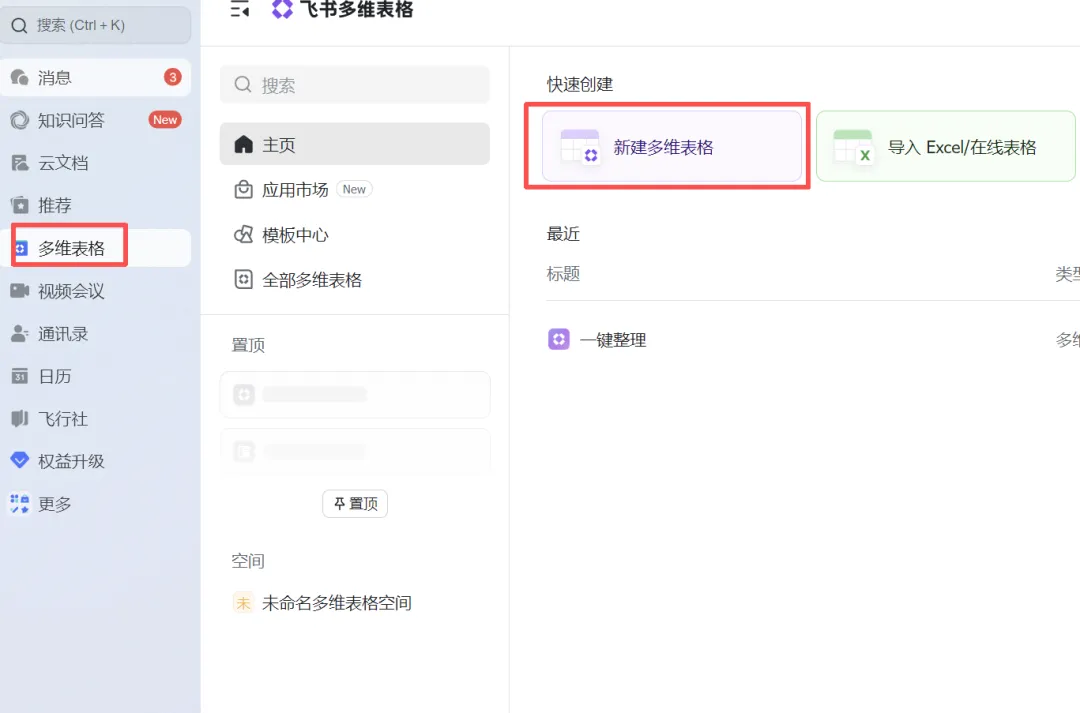Expand 更多 more apps
Viewport: 1080px width, 713px height.
96,504
